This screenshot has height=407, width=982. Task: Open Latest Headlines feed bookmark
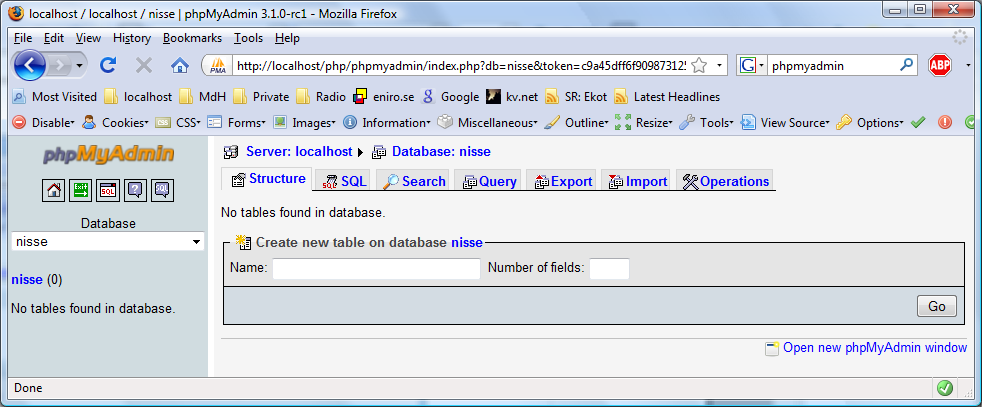tap(668, 97)
